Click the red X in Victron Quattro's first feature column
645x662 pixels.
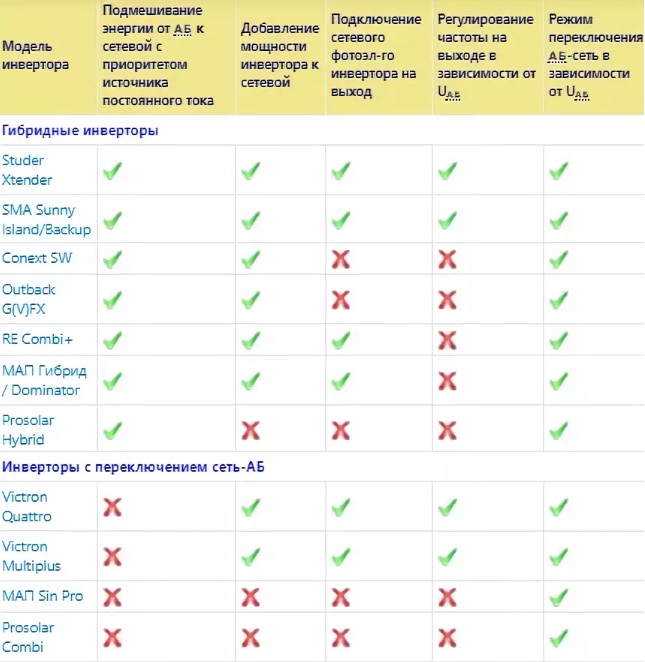[112, 508]
